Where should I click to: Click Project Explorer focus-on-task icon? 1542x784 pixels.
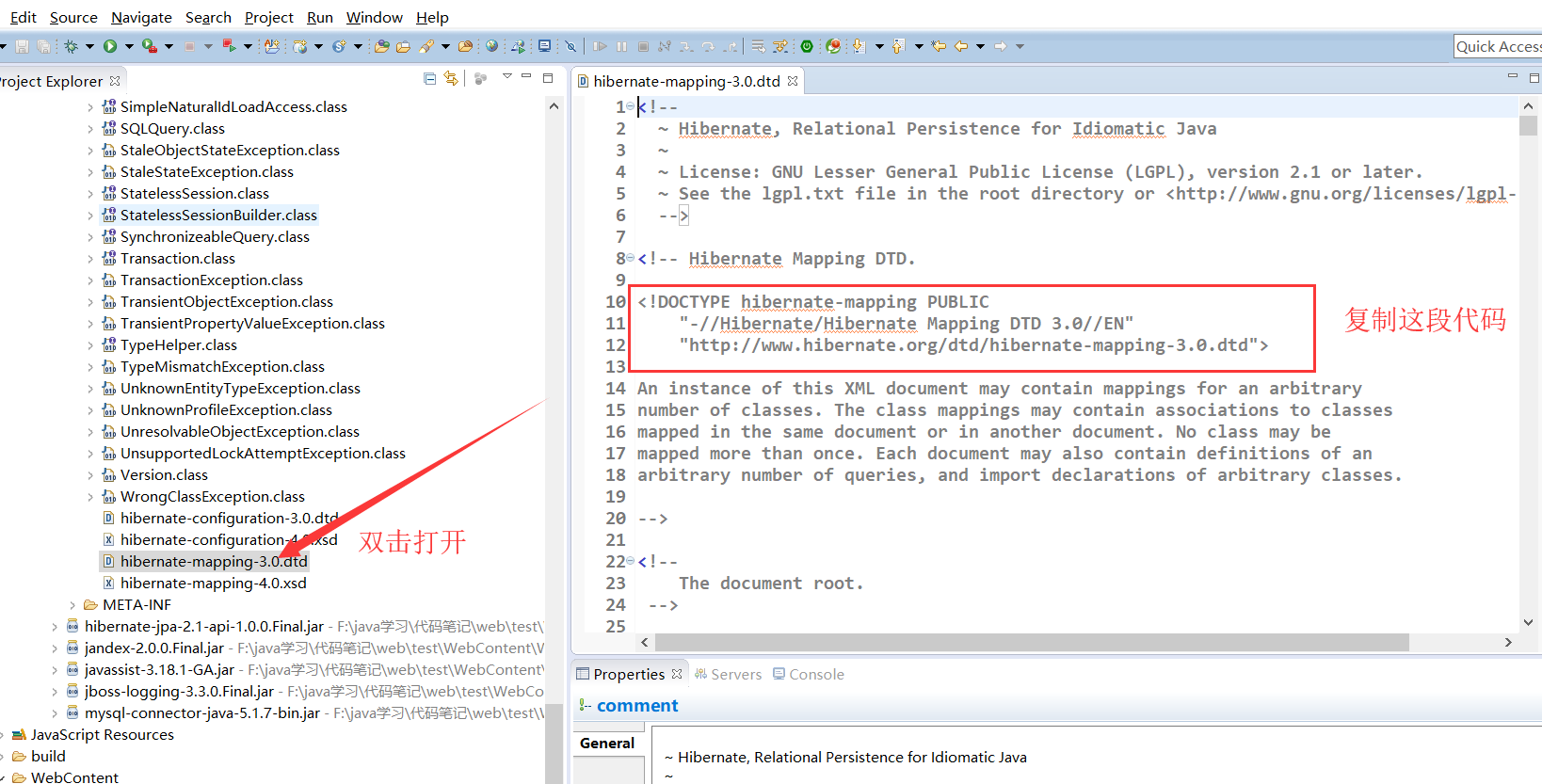480,79
